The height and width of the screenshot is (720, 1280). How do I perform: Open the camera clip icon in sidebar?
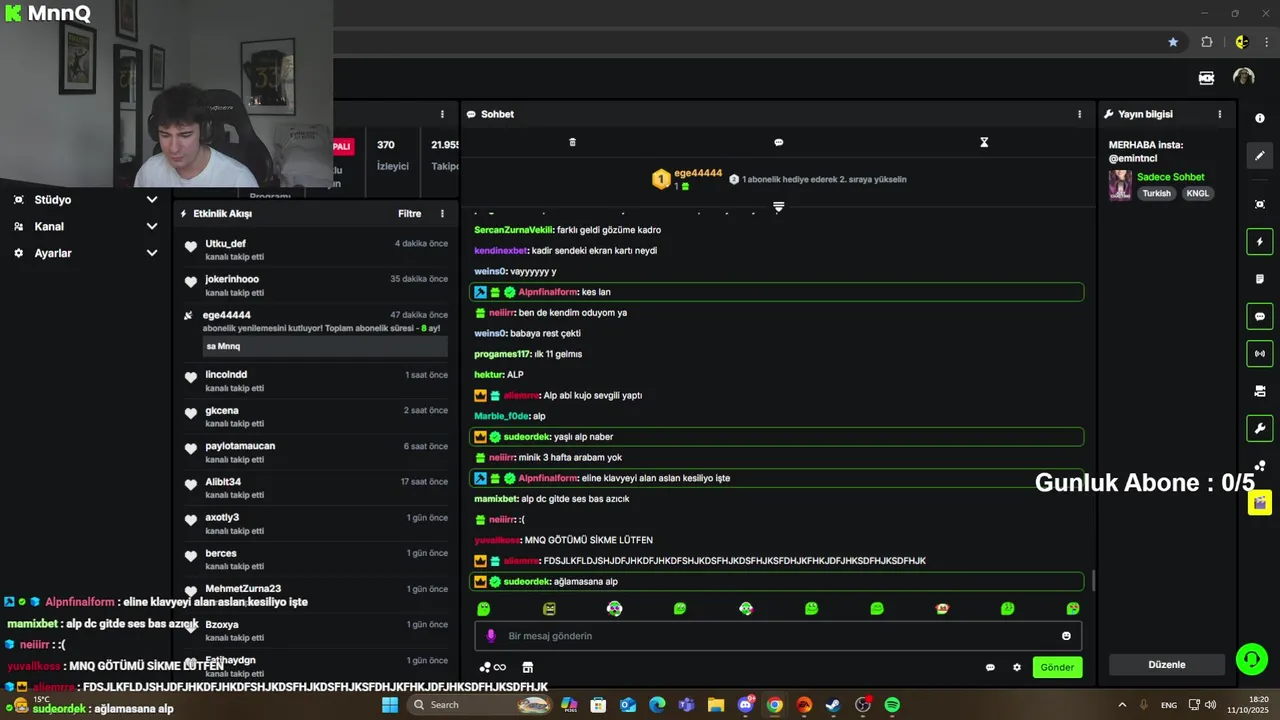coord(1259,391)
